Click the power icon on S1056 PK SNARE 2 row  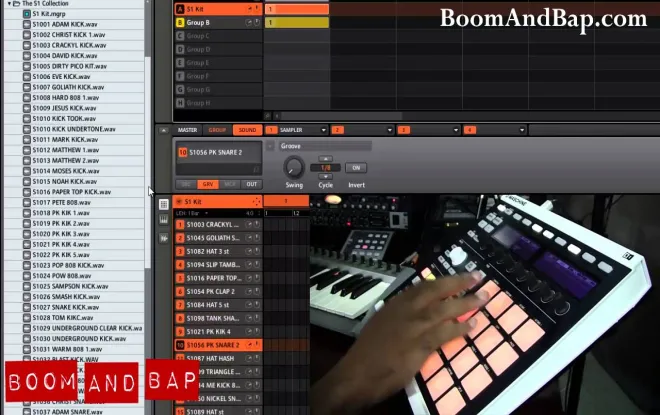coord(256,345)
